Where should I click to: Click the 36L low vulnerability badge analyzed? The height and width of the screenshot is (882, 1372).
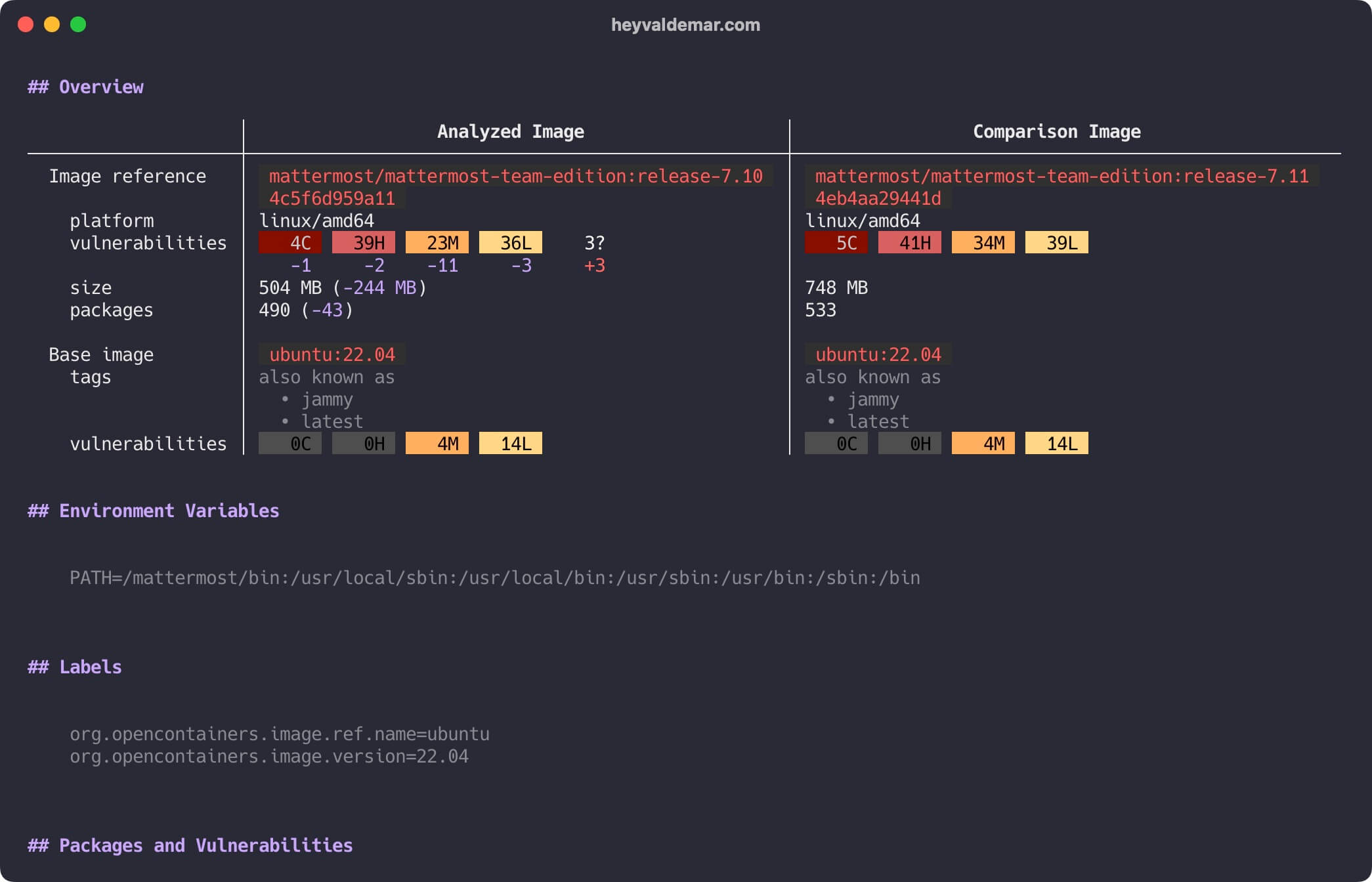pos(506,242)
